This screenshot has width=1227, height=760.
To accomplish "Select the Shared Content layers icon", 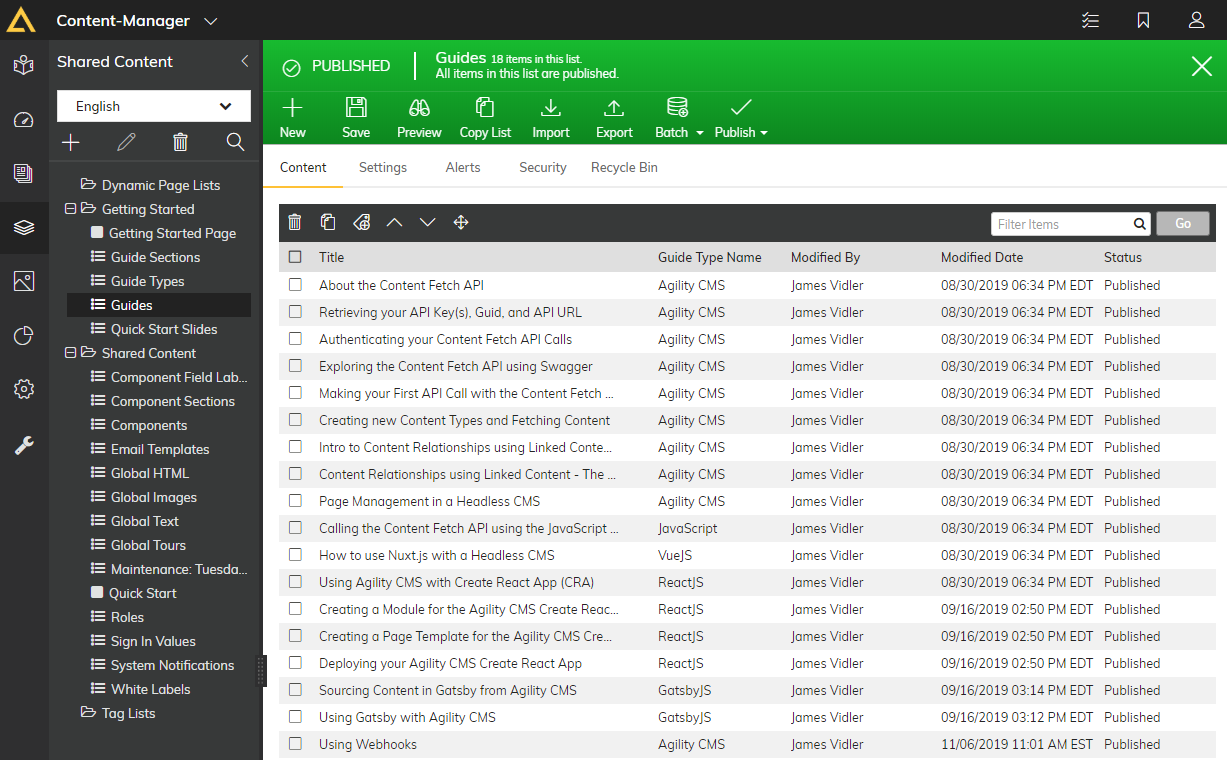I will 24,228.
